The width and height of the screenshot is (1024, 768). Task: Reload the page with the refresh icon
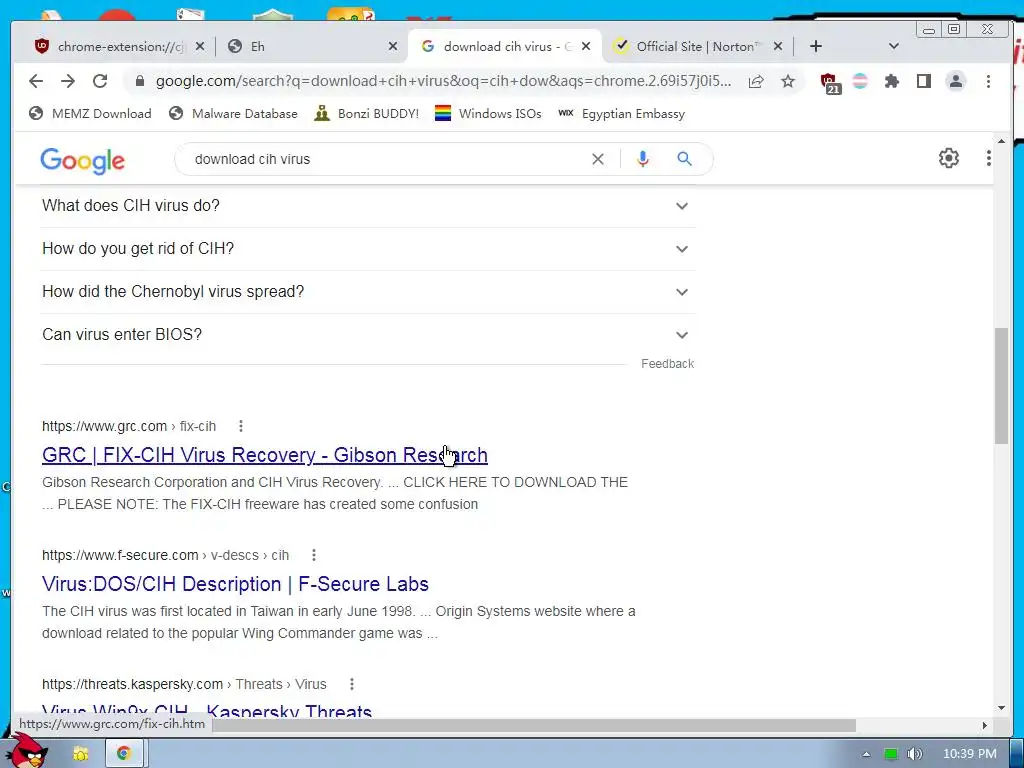click(x=100, y=81)
